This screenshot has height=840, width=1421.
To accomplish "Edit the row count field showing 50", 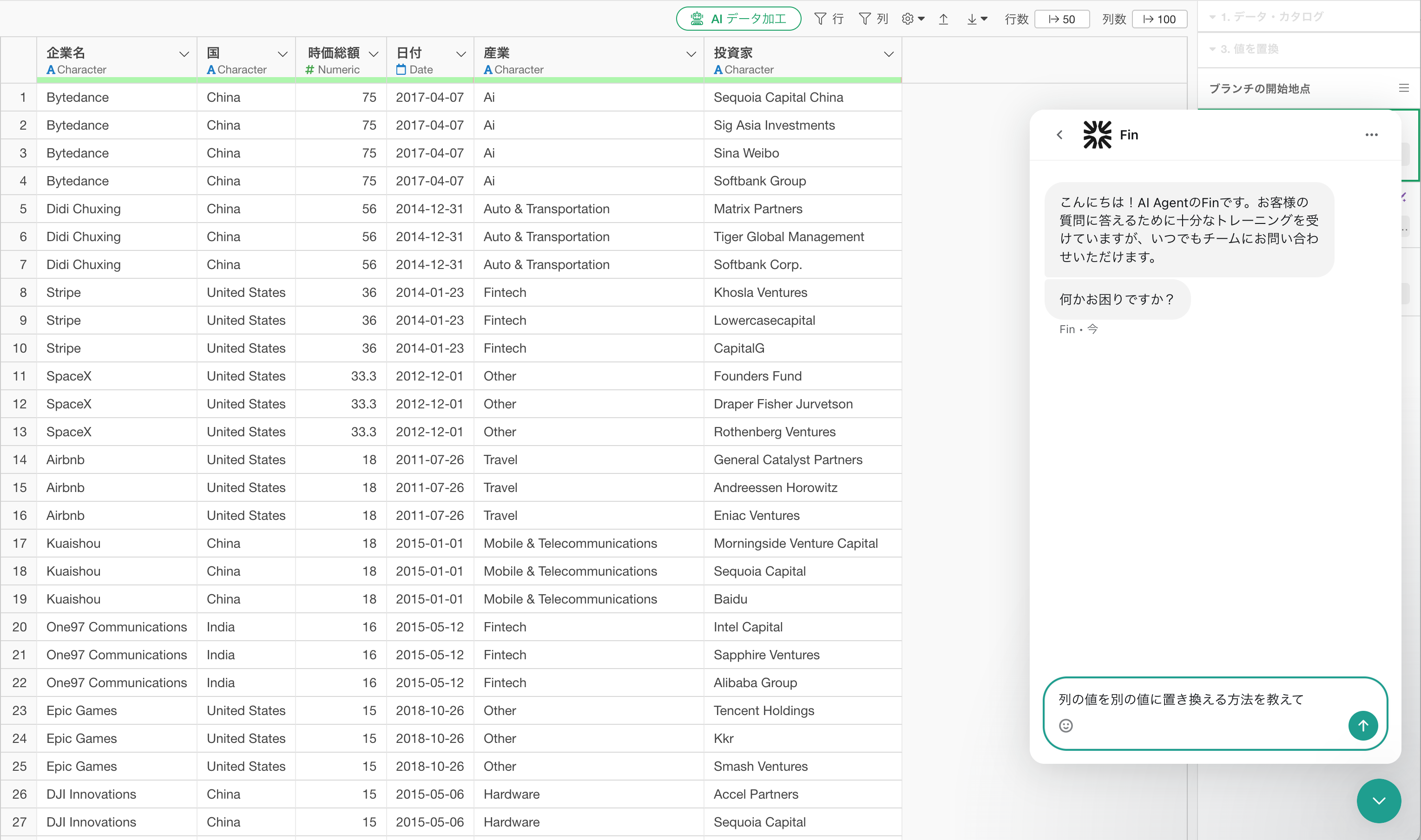I will [1061, 19].
